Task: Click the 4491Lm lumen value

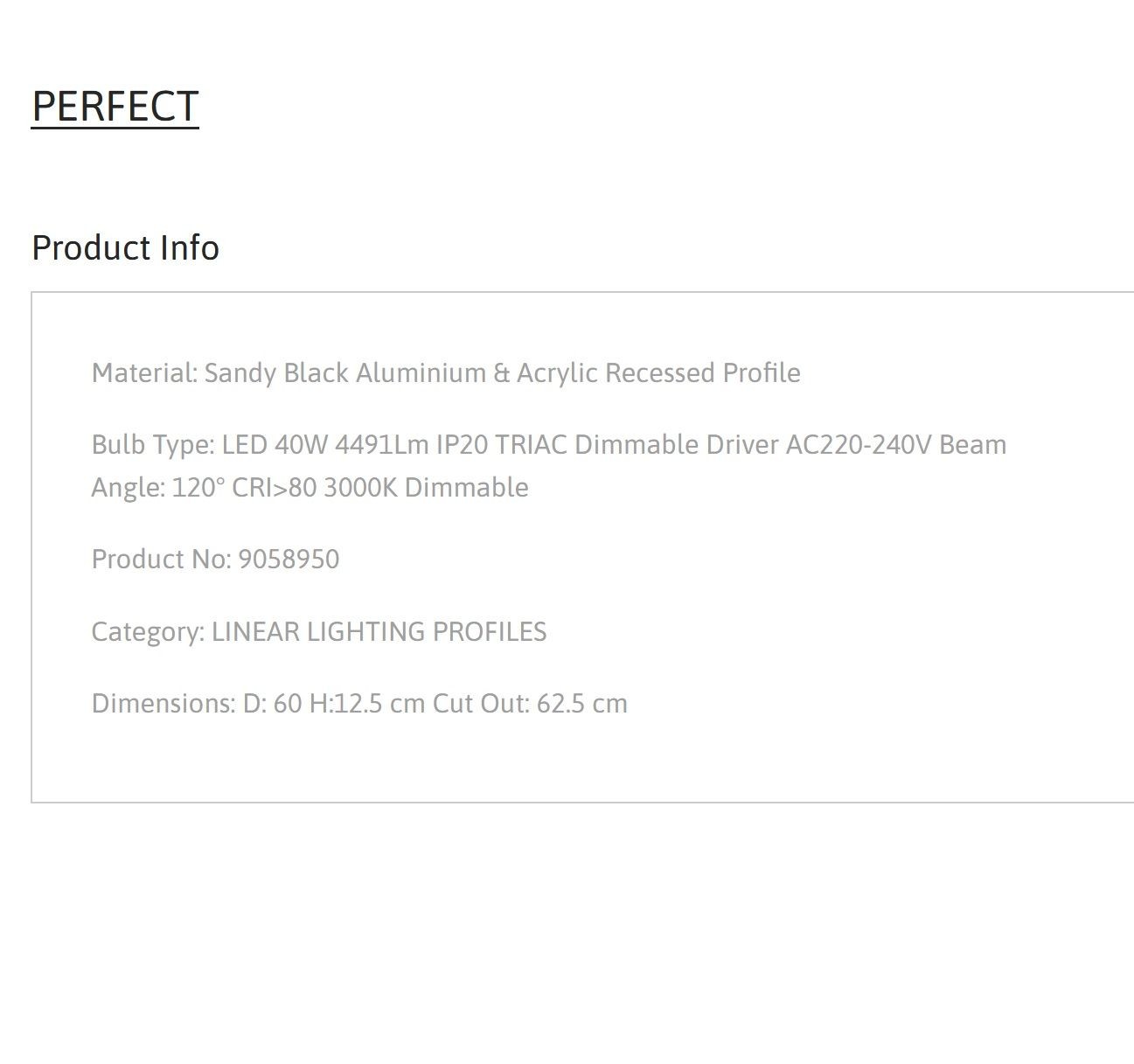Action: click(x=382, y=445)
